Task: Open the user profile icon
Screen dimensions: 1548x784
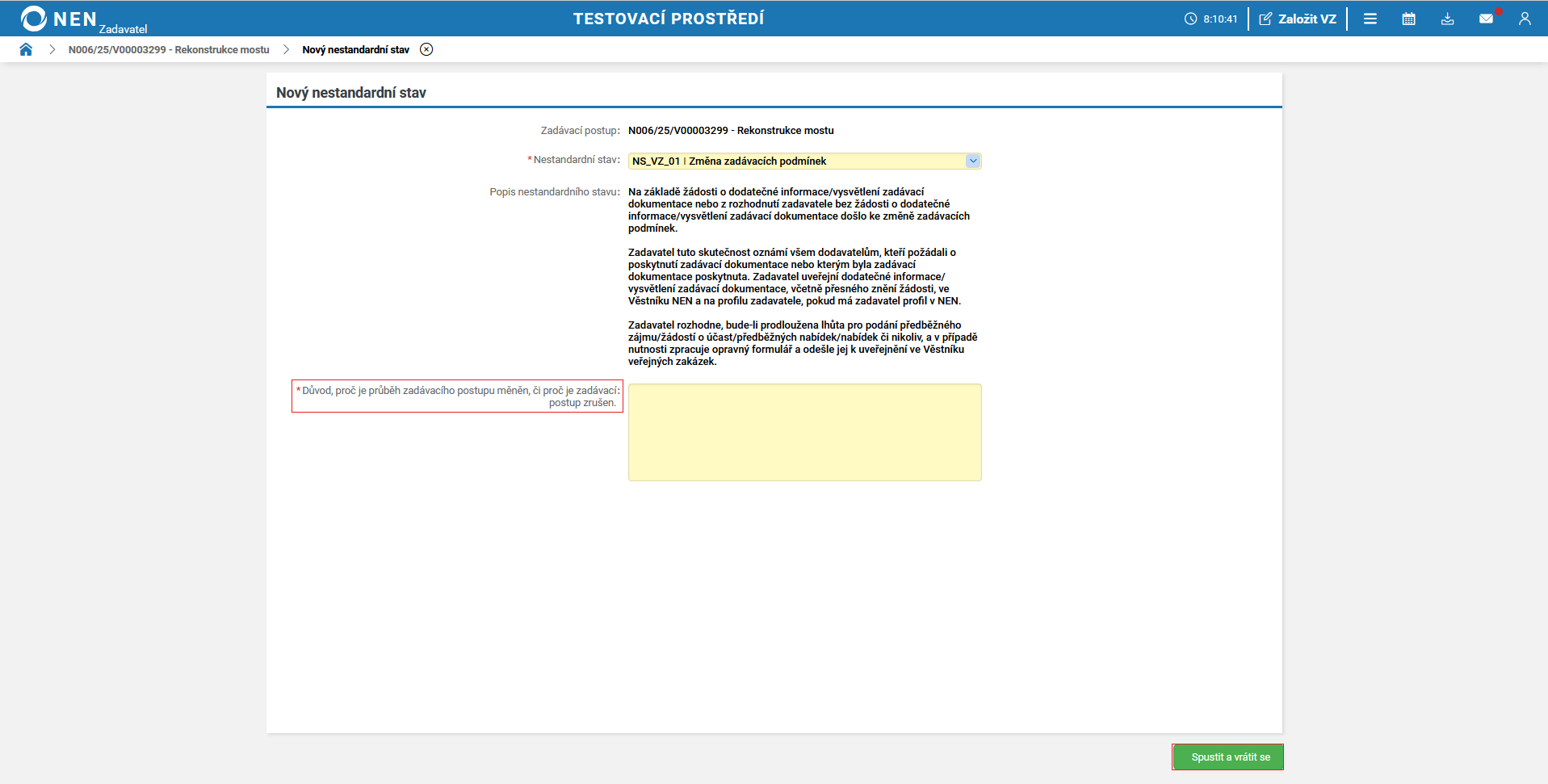Action: 1525,18
